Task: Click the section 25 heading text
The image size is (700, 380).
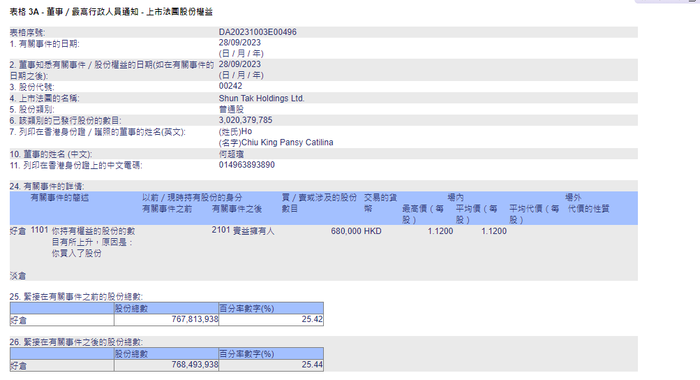Action: pyautogui.click(x=76, y=297)
